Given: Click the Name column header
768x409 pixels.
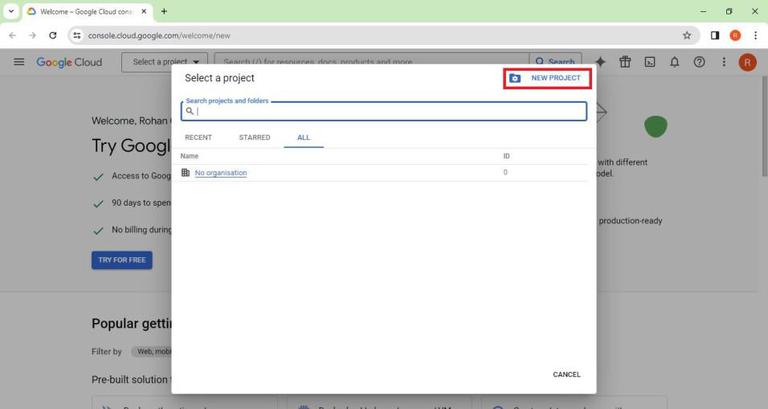Looking at the screenshot, I should [x=189, y=156].
